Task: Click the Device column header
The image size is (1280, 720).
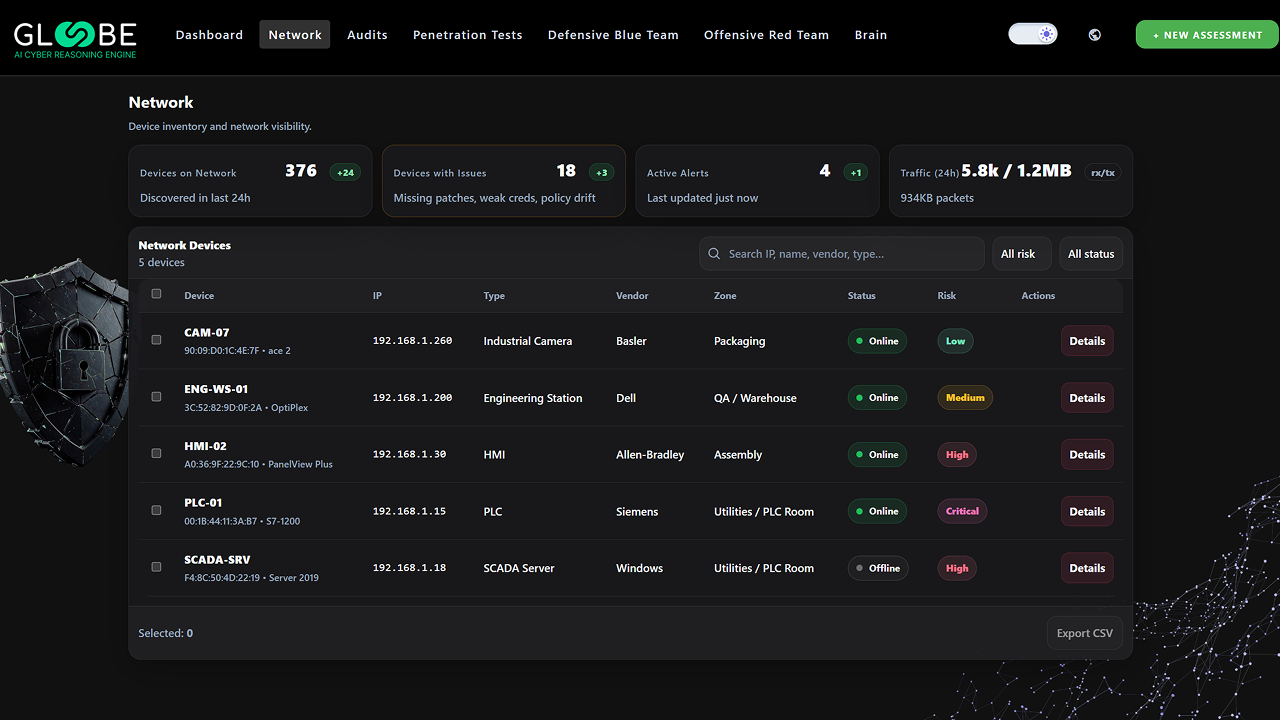Action: point(199,296)
